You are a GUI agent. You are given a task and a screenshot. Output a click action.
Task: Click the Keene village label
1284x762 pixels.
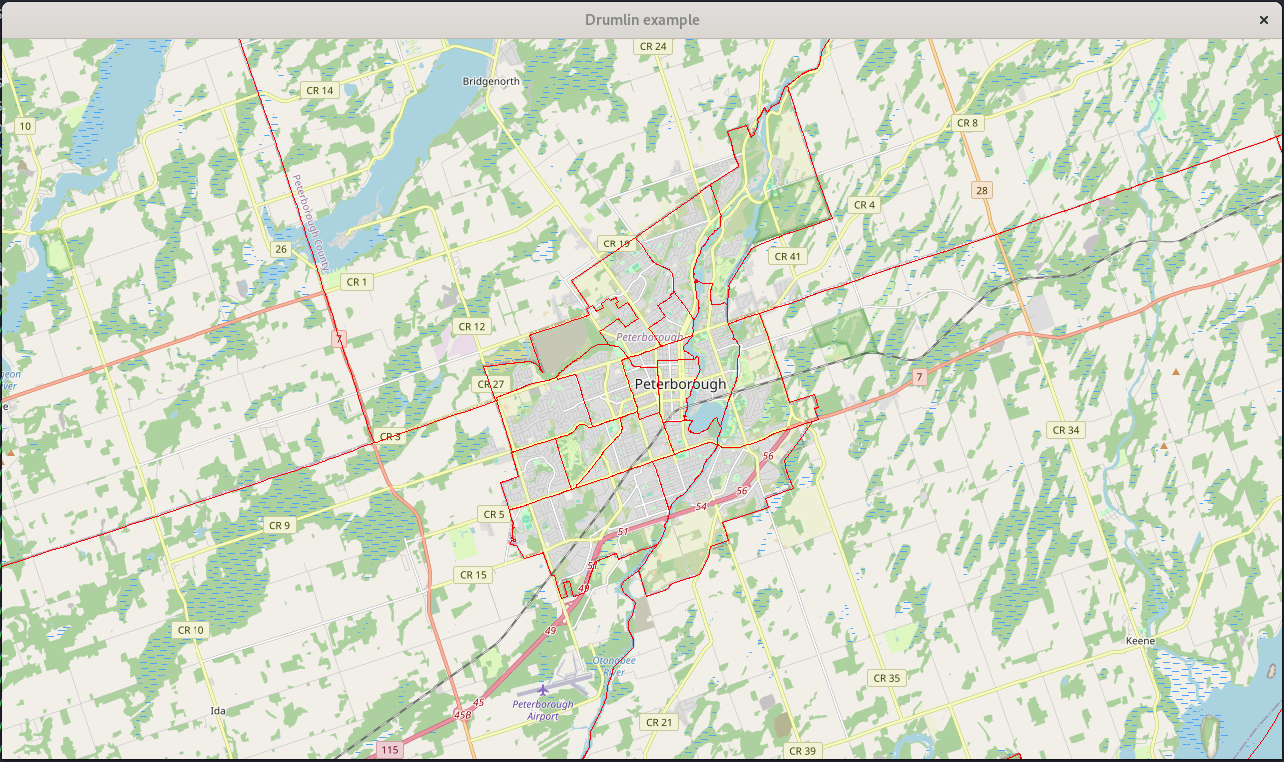[1140, 640]
